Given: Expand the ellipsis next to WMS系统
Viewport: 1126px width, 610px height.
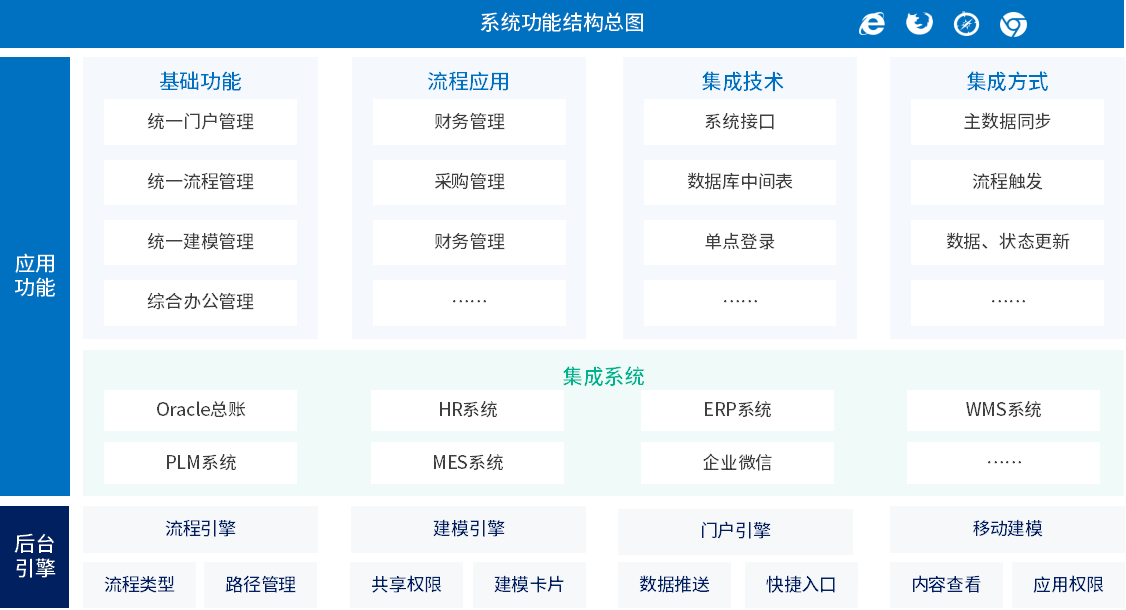Looking at the screenshot, I should coord(1003,462).
